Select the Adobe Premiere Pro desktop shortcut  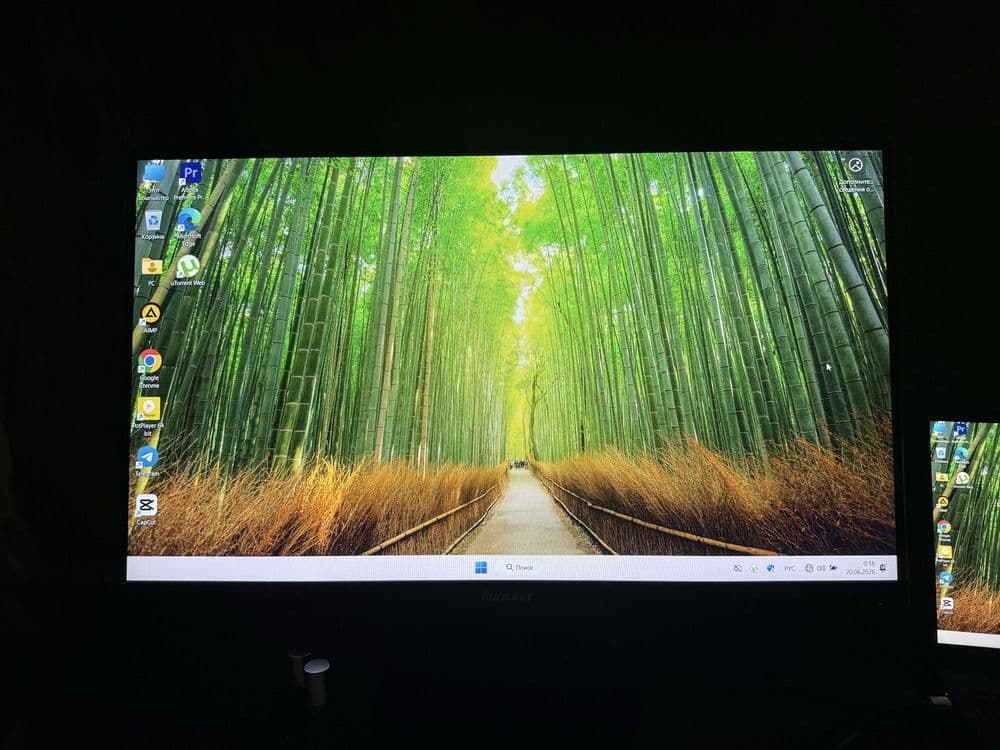click(190, 181)
